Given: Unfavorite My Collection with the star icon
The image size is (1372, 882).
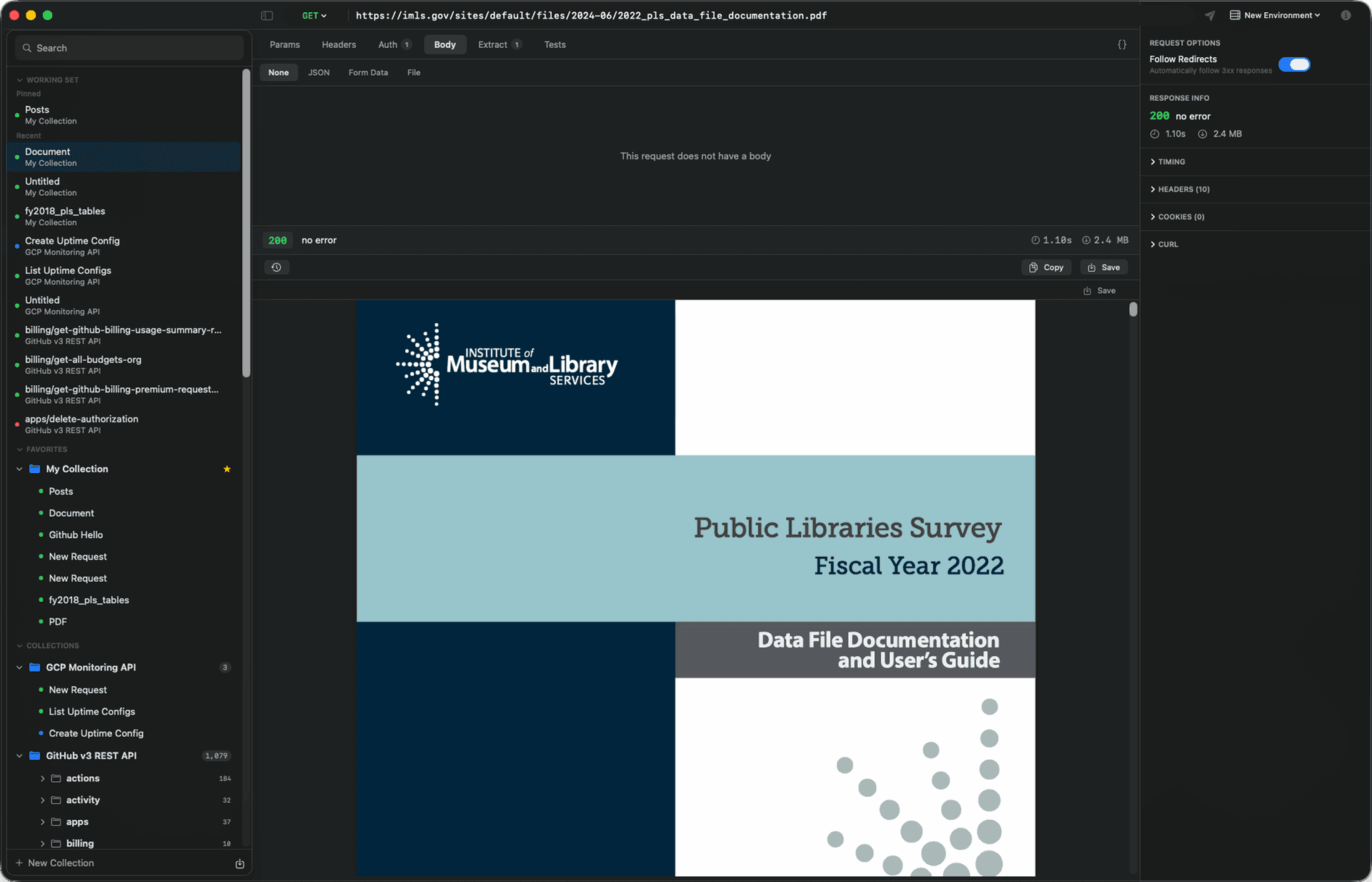Looking at the screenshot, I should pos(227,469).
